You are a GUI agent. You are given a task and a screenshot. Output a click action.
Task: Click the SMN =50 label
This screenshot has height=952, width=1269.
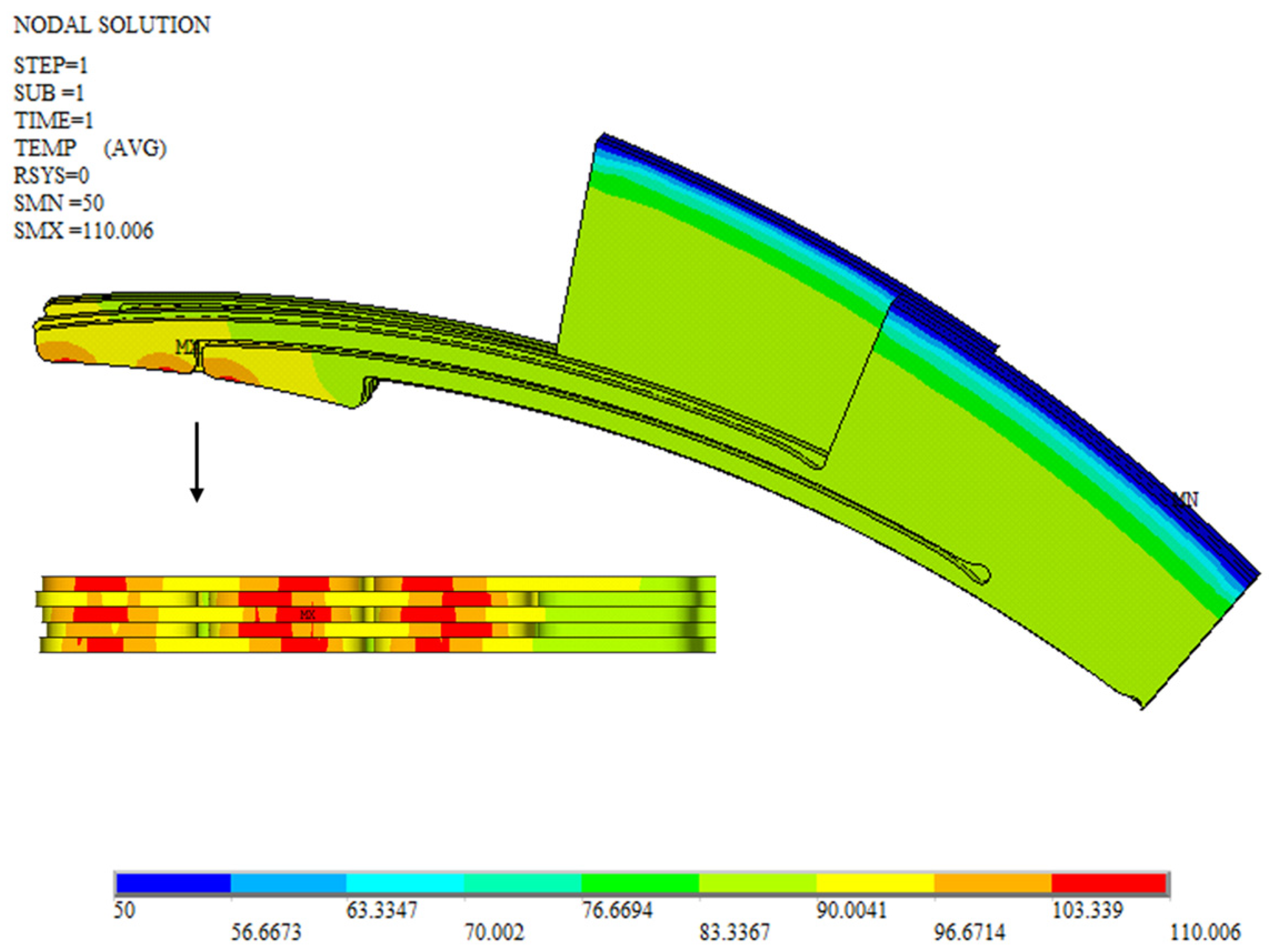pos(58,203)
